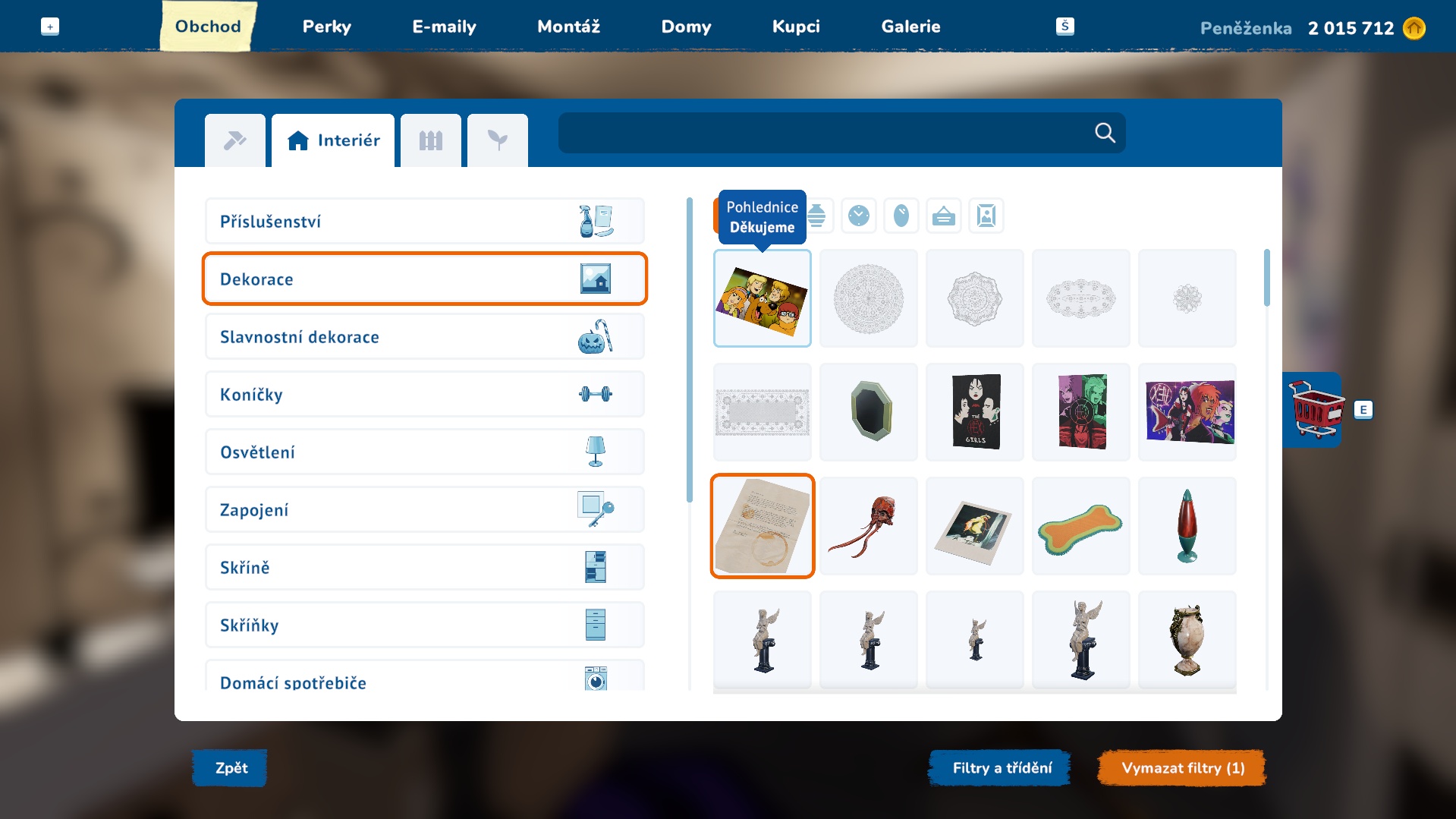This screenshot has width=1456, height=819.
Task: Click into the store search field
Action: (819, 134)
